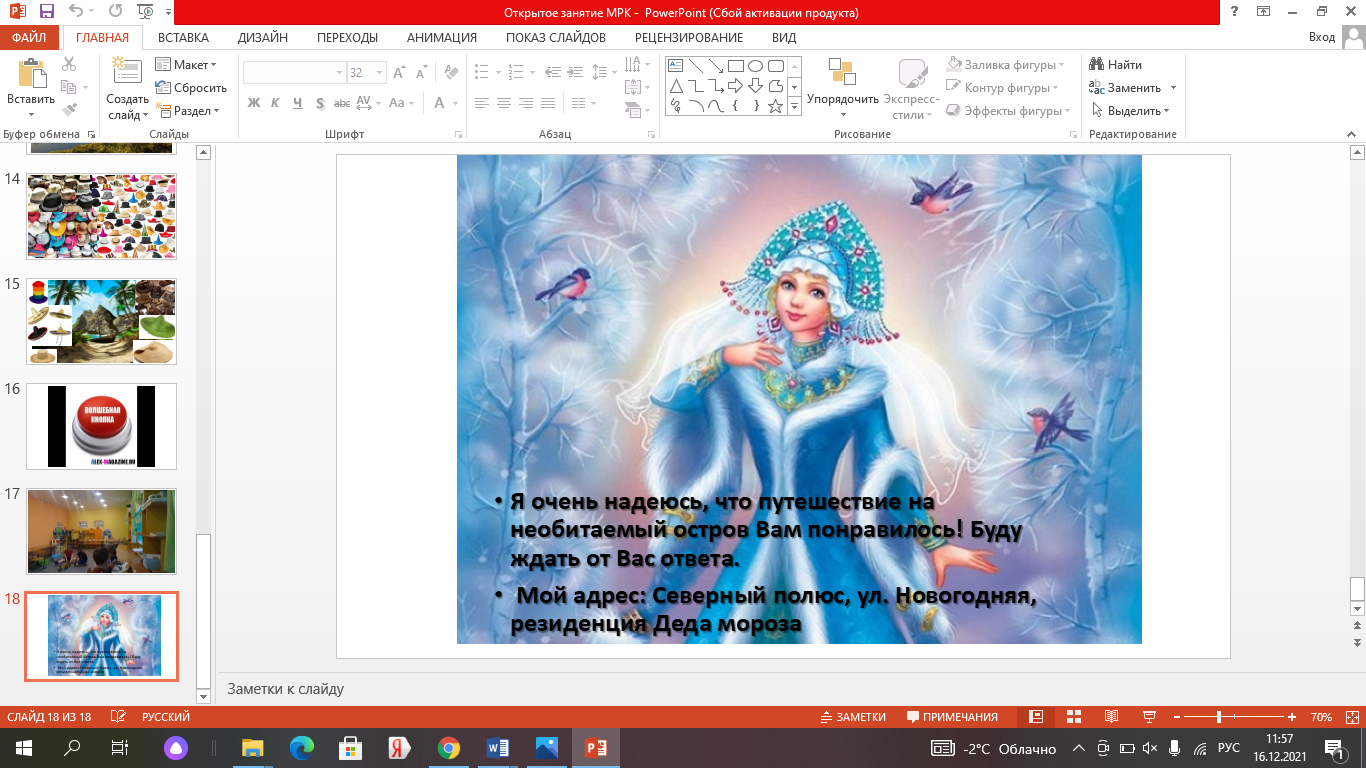Toggle the Notes (Заметки) pane
The width and height of the screenshot is (1366, 768).
pos(853,717)
